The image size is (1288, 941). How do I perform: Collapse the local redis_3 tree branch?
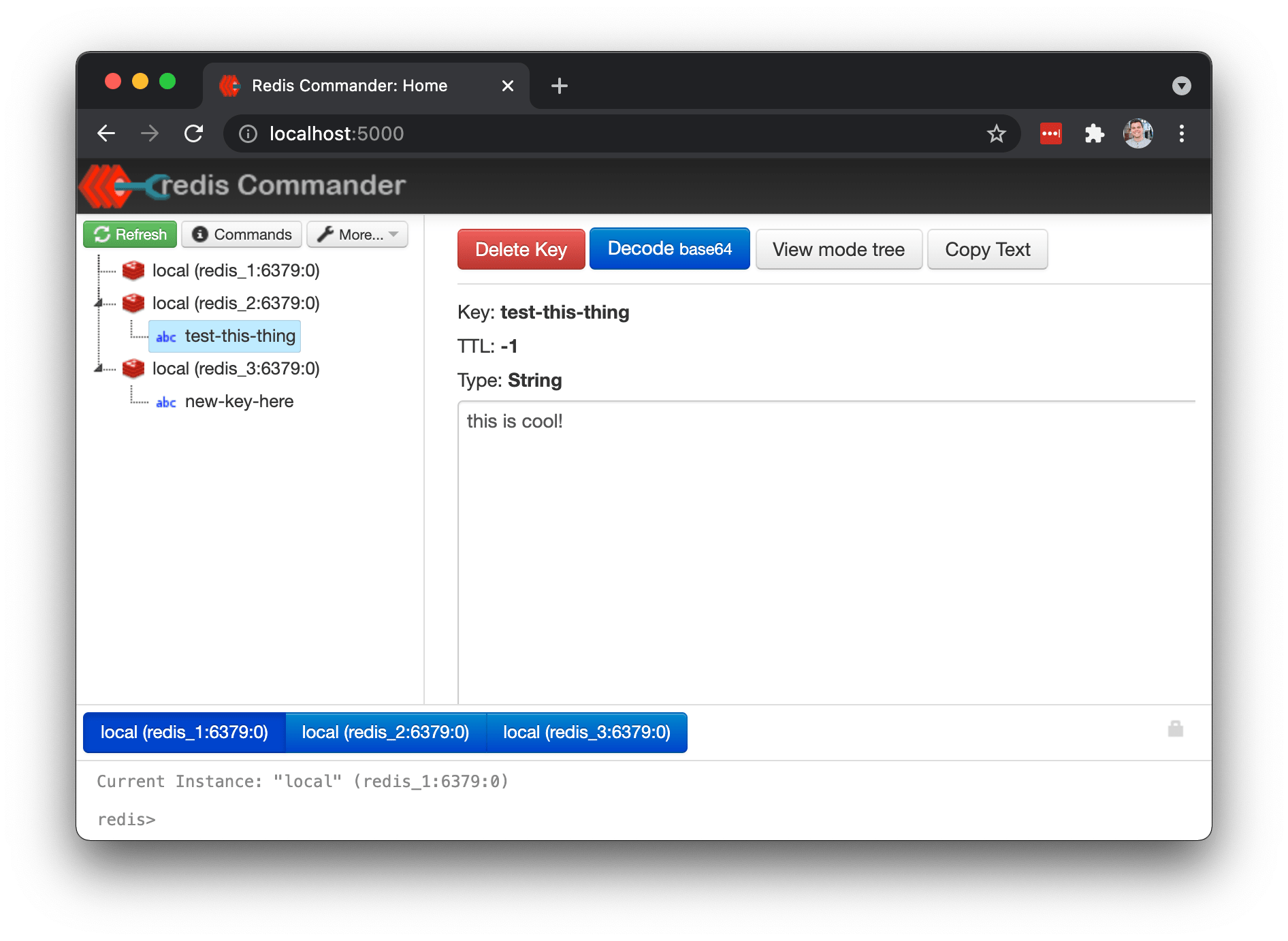point(99,368)
